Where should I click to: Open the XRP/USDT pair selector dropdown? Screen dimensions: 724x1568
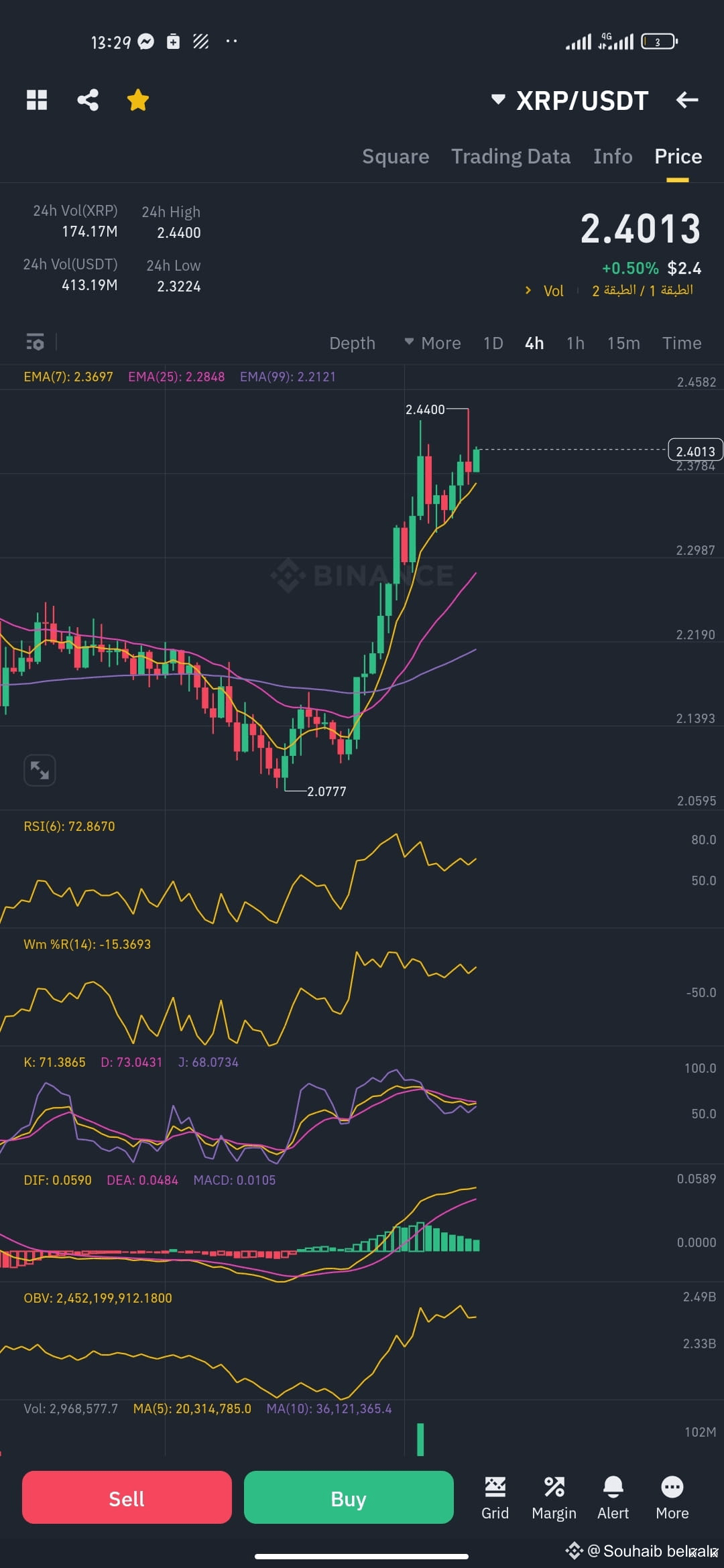coord(570,101)
